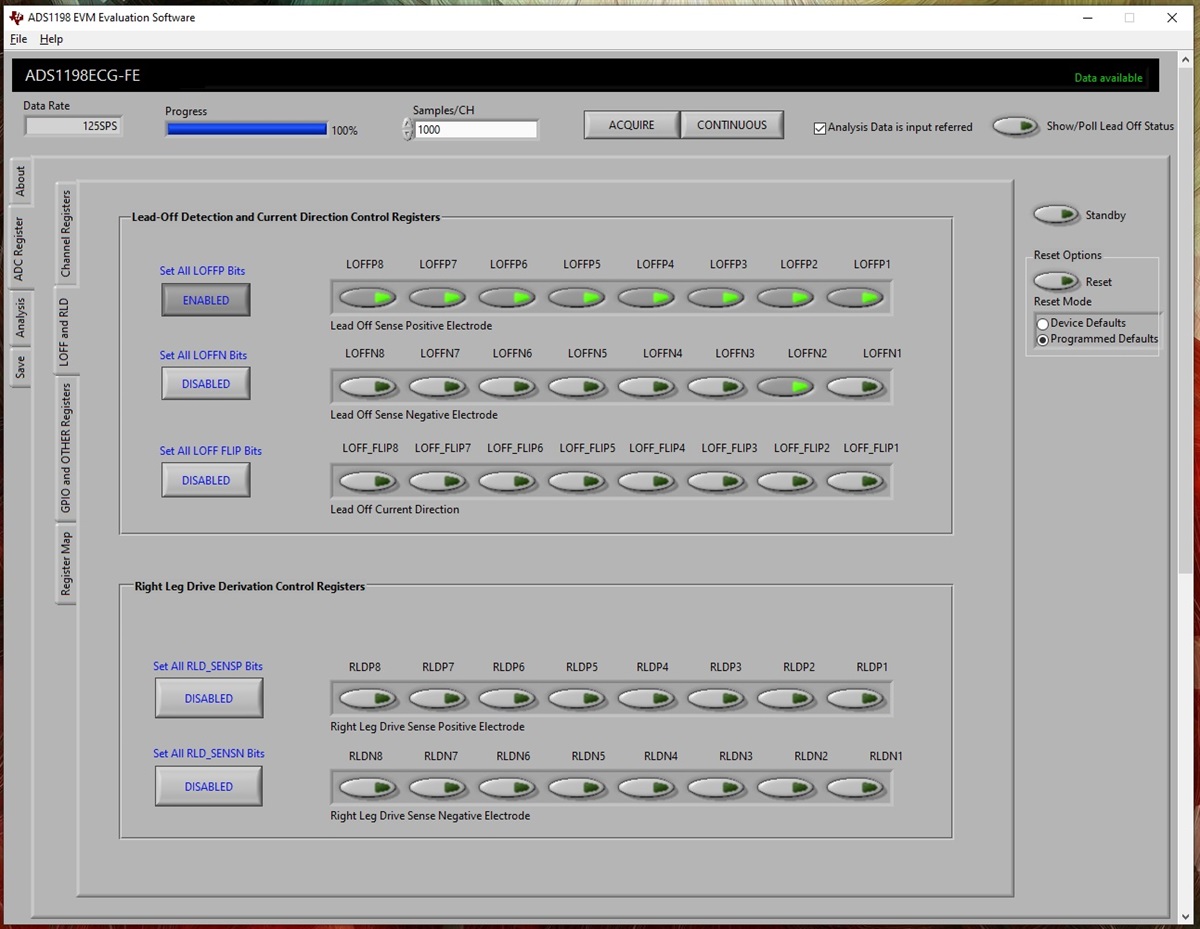Toggle the LOFF_FLIP6 current direction switch

click(507, 481)
